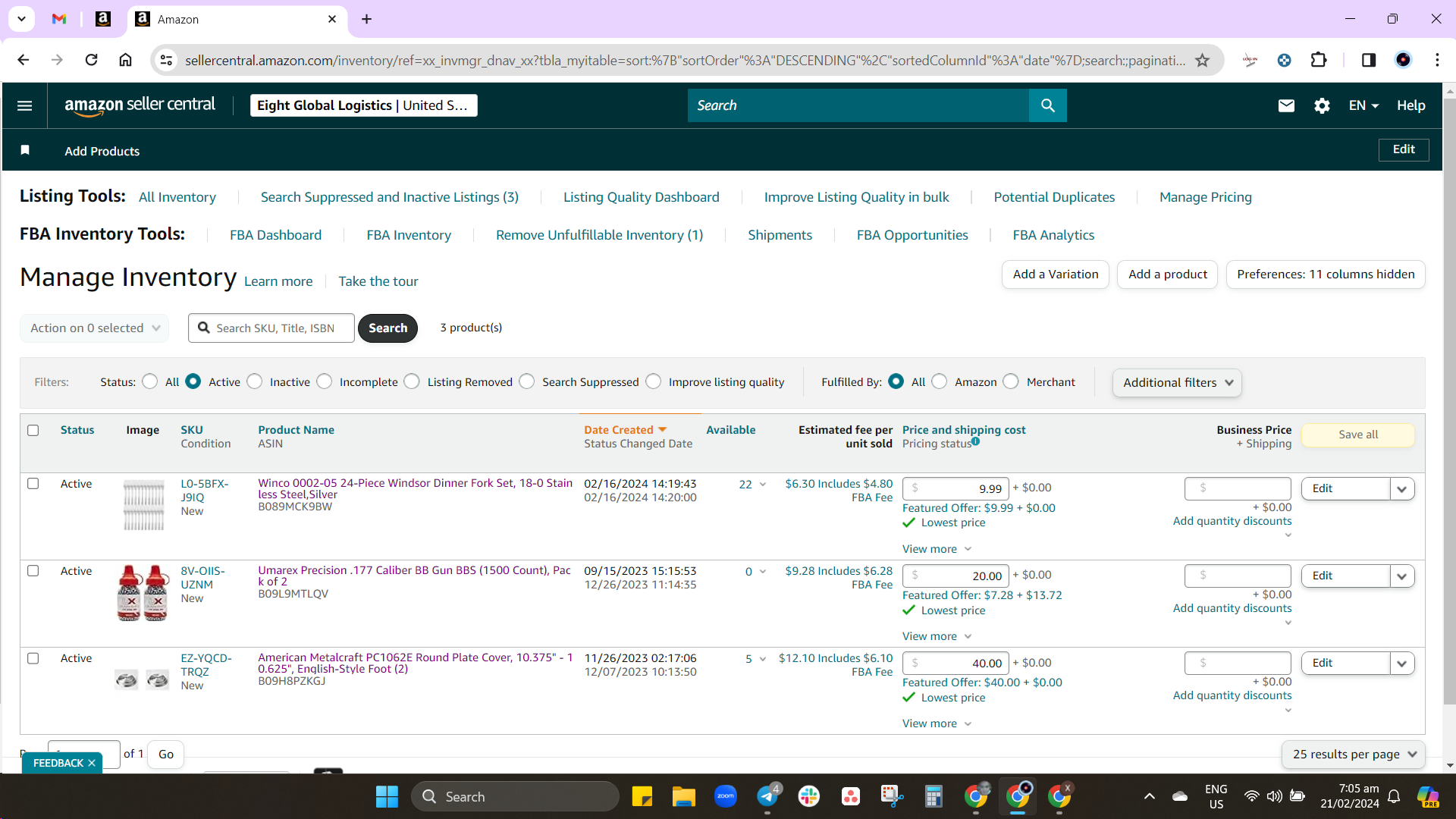Tick the checkbox for the Winco fork set row

coord(33,484)
